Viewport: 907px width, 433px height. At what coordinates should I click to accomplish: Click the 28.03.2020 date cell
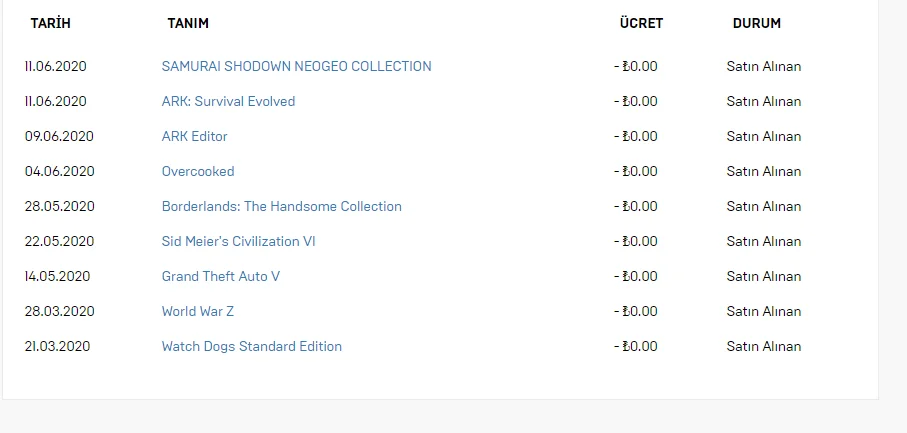pyautogui.click(x=60, y=311)
